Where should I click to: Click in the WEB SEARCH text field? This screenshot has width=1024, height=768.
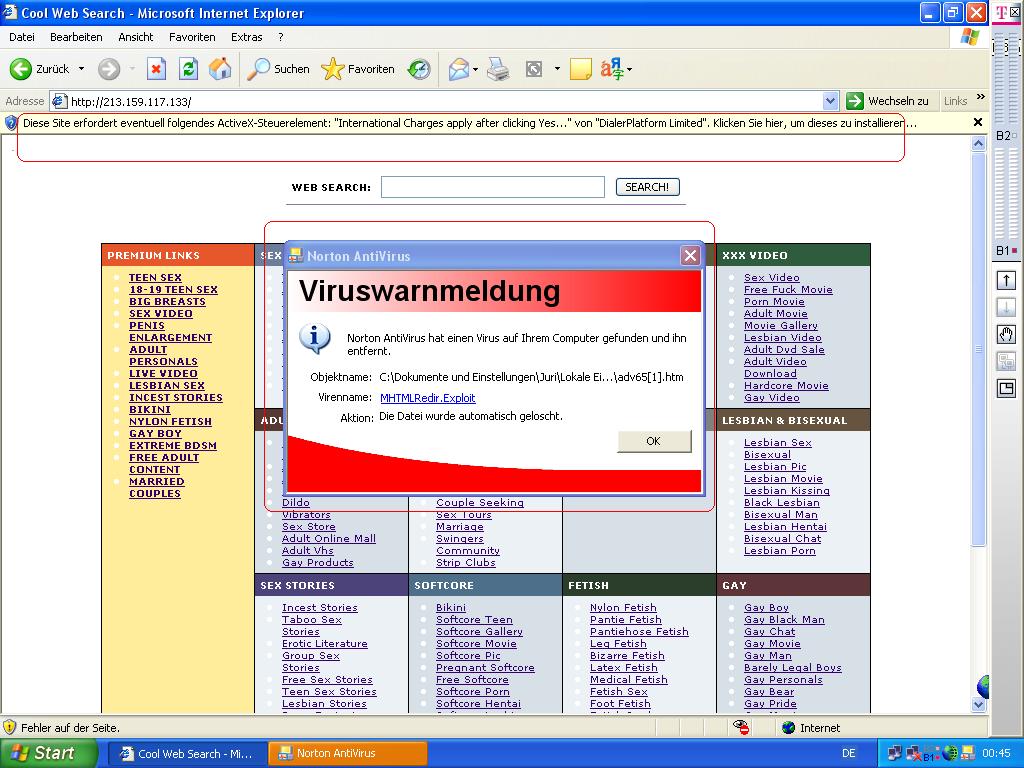coord(492,187)
